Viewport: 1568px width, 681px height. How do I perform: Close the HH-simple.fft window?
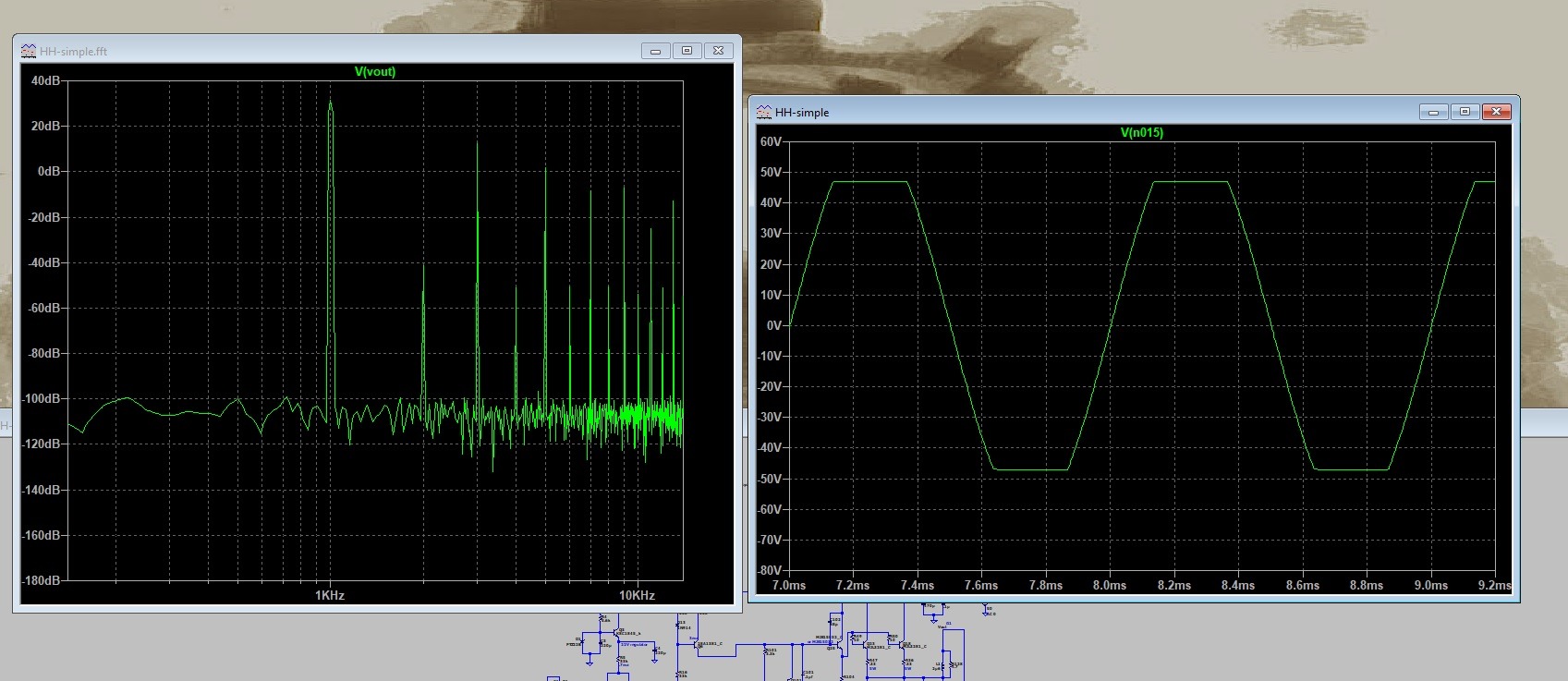tap(719, 51)
